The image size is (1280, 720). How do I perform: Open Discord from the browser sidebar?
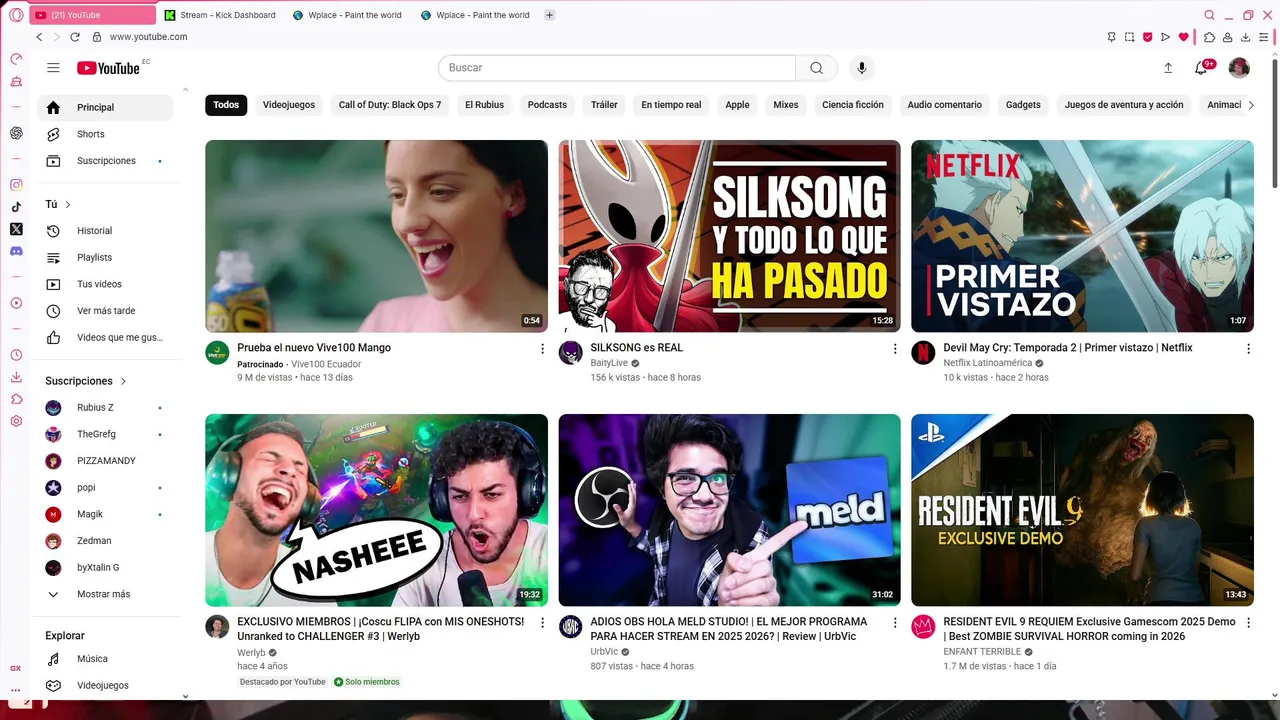pos(16,251)
